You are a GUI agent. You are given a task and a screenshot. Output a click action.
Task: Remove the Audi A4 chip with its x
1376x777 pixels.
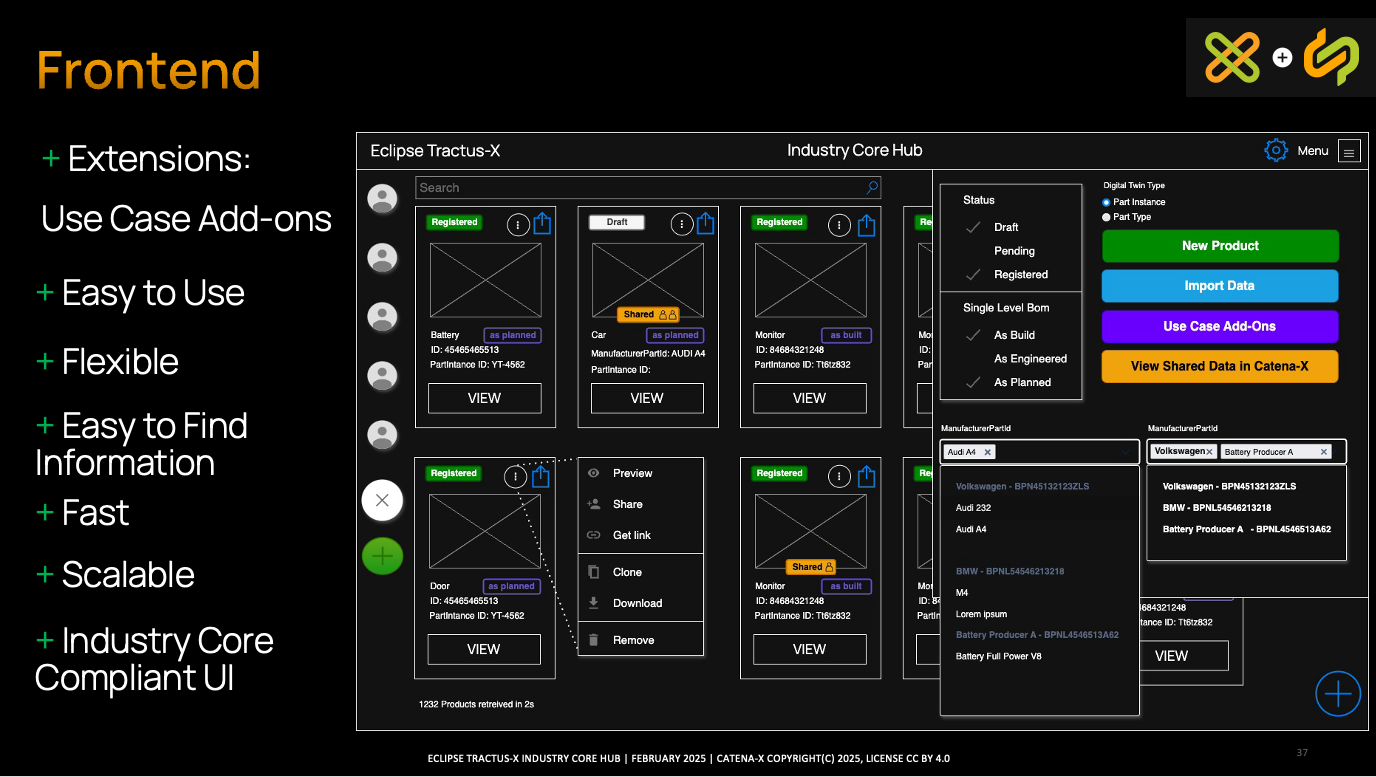987,452
